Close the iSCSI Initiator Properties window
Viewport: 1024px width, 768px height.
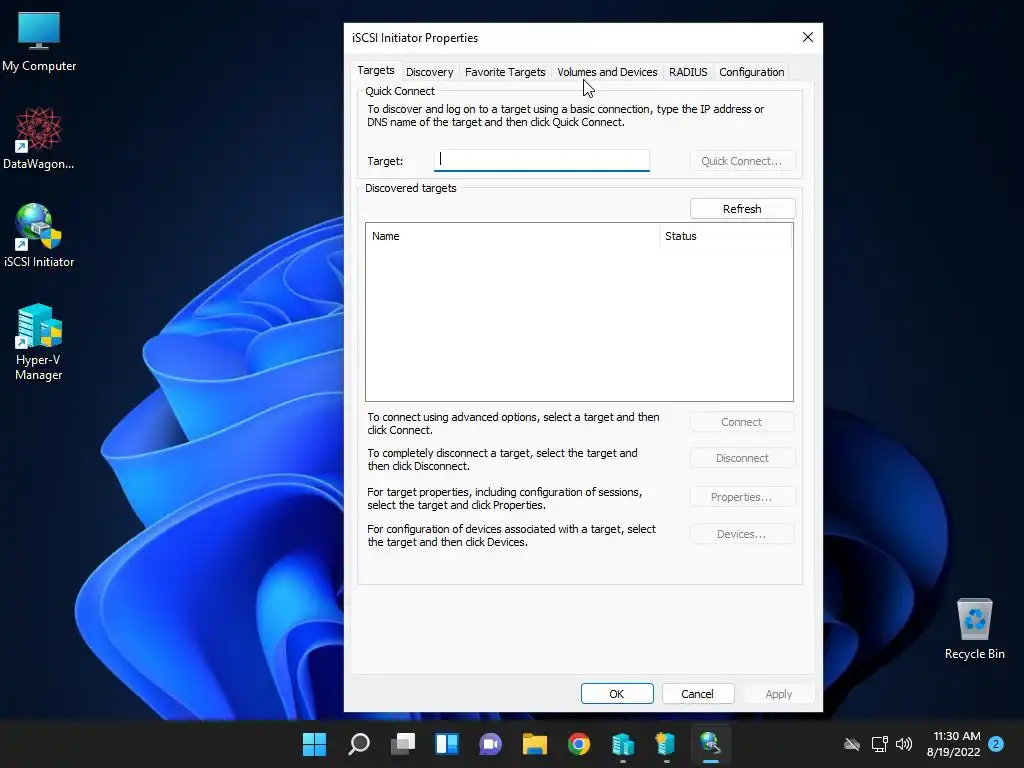tap(808, 37)
